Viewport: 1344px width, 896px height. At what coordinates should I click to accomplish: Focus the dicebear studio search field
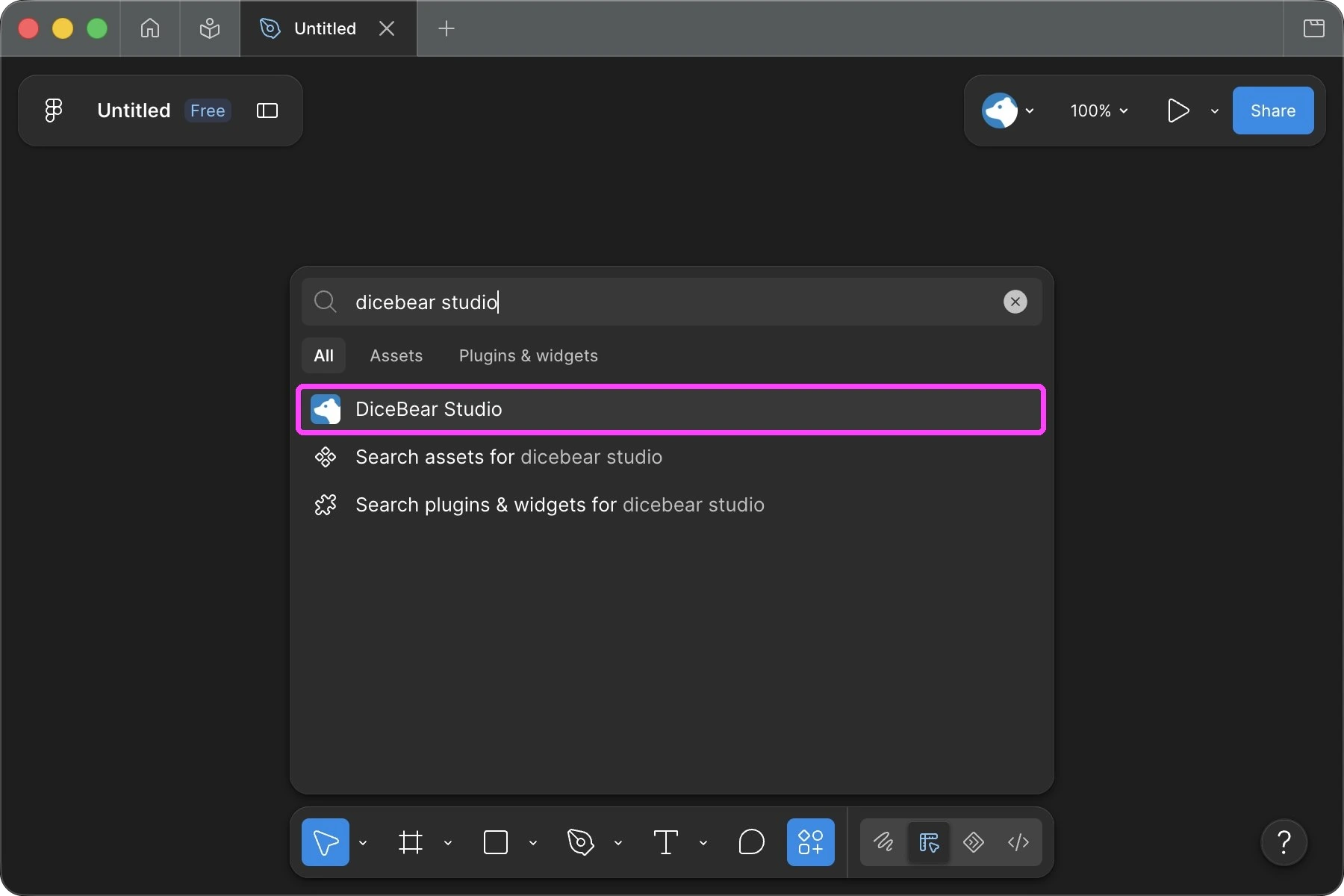pos(671,302)
